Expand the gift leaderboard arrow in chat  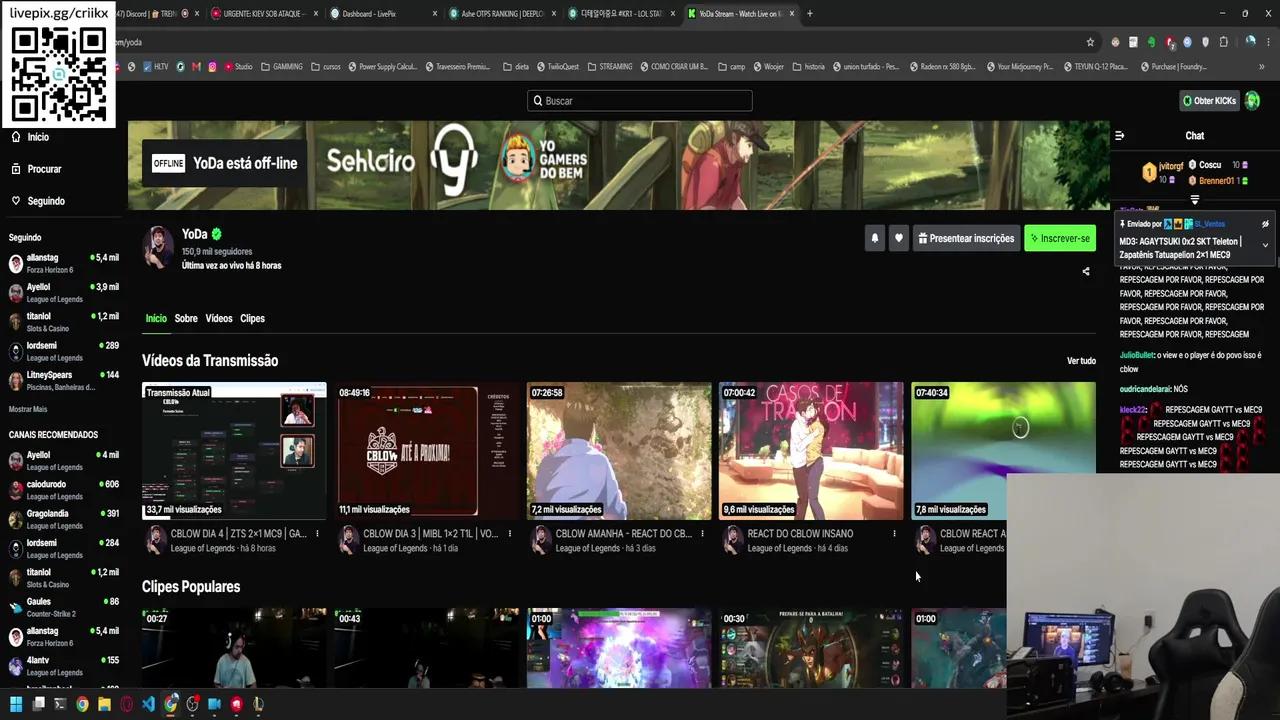click(1194, 200)
